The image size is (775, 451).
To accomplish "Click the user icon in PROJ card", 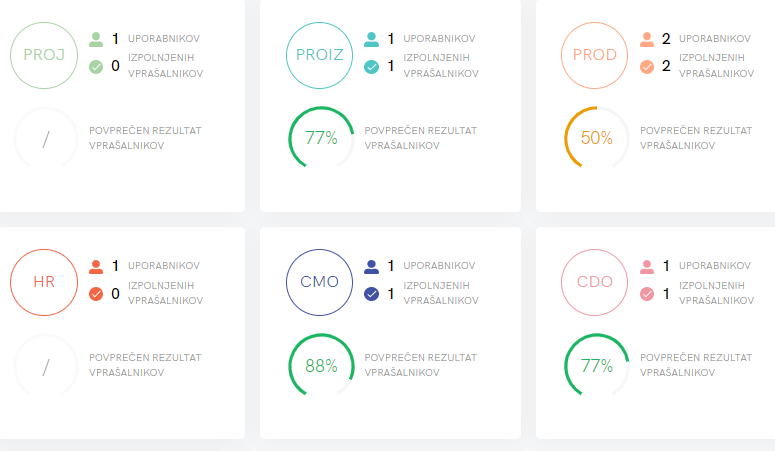I will [x=96, y=39].
